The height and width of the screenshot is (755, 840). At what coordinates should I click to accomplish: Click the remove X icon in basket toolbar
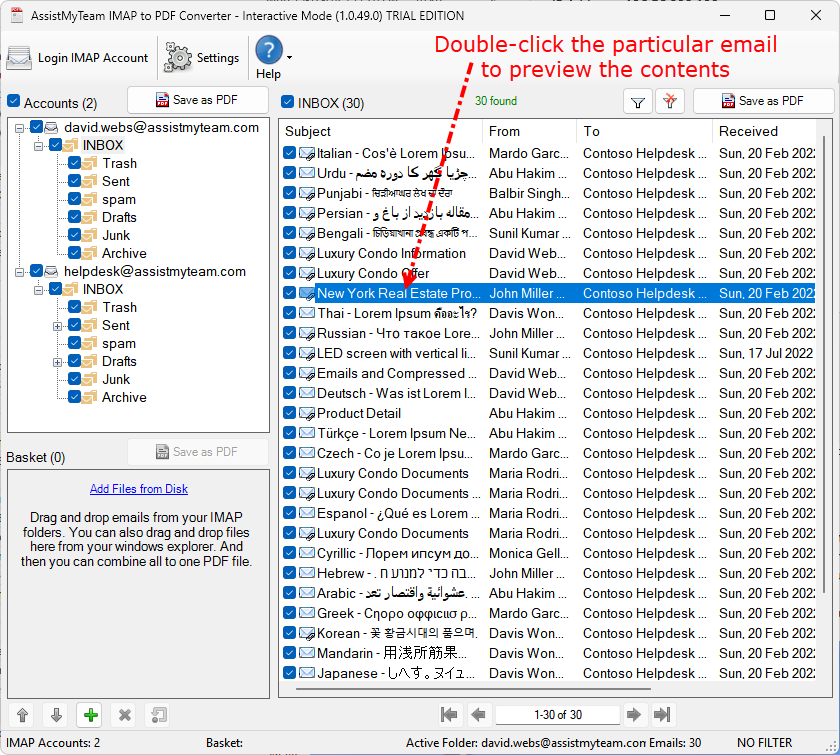124,715
